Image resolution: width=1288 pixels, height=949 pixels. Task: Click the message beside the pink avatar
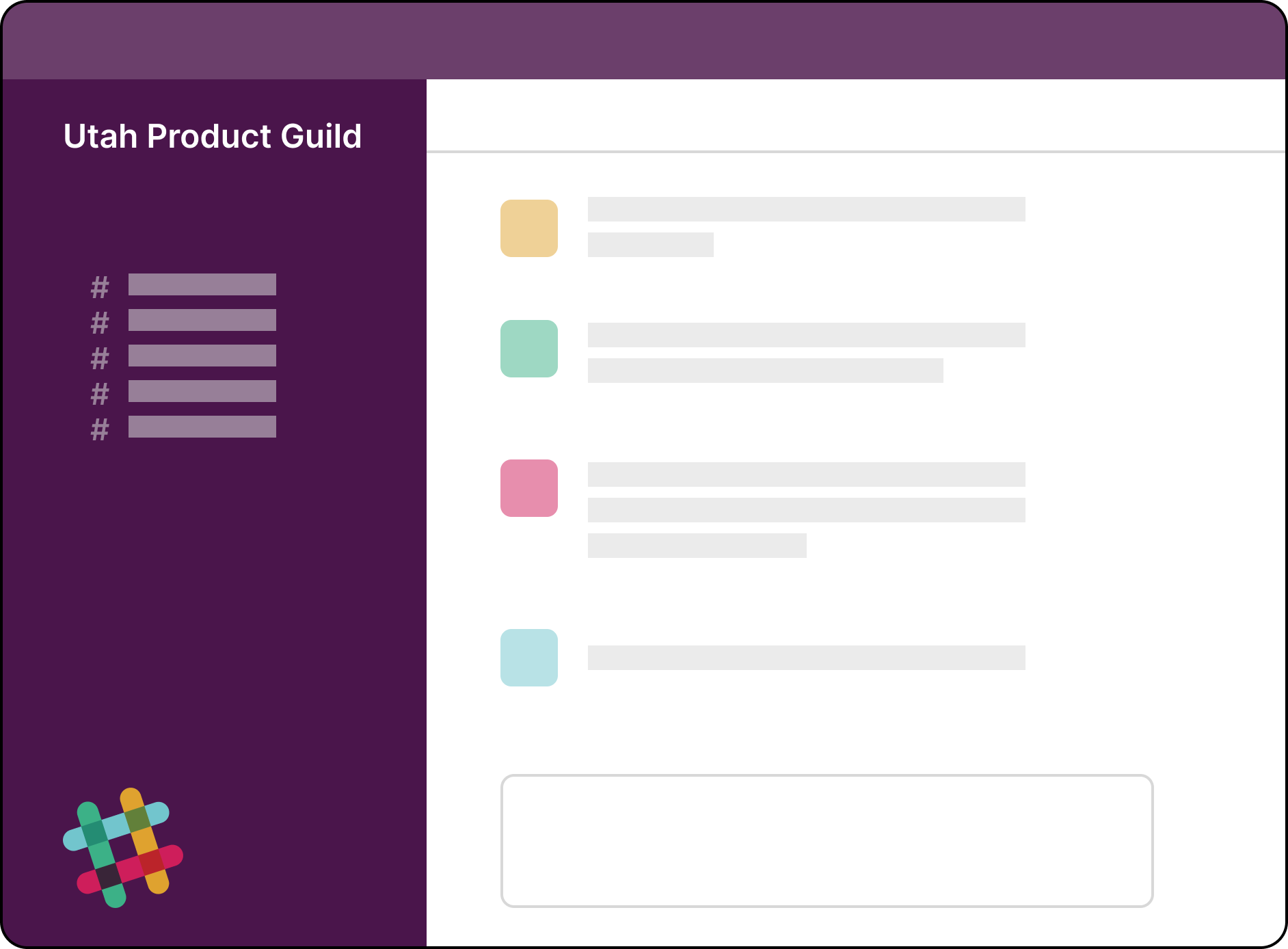click(807, 510)
